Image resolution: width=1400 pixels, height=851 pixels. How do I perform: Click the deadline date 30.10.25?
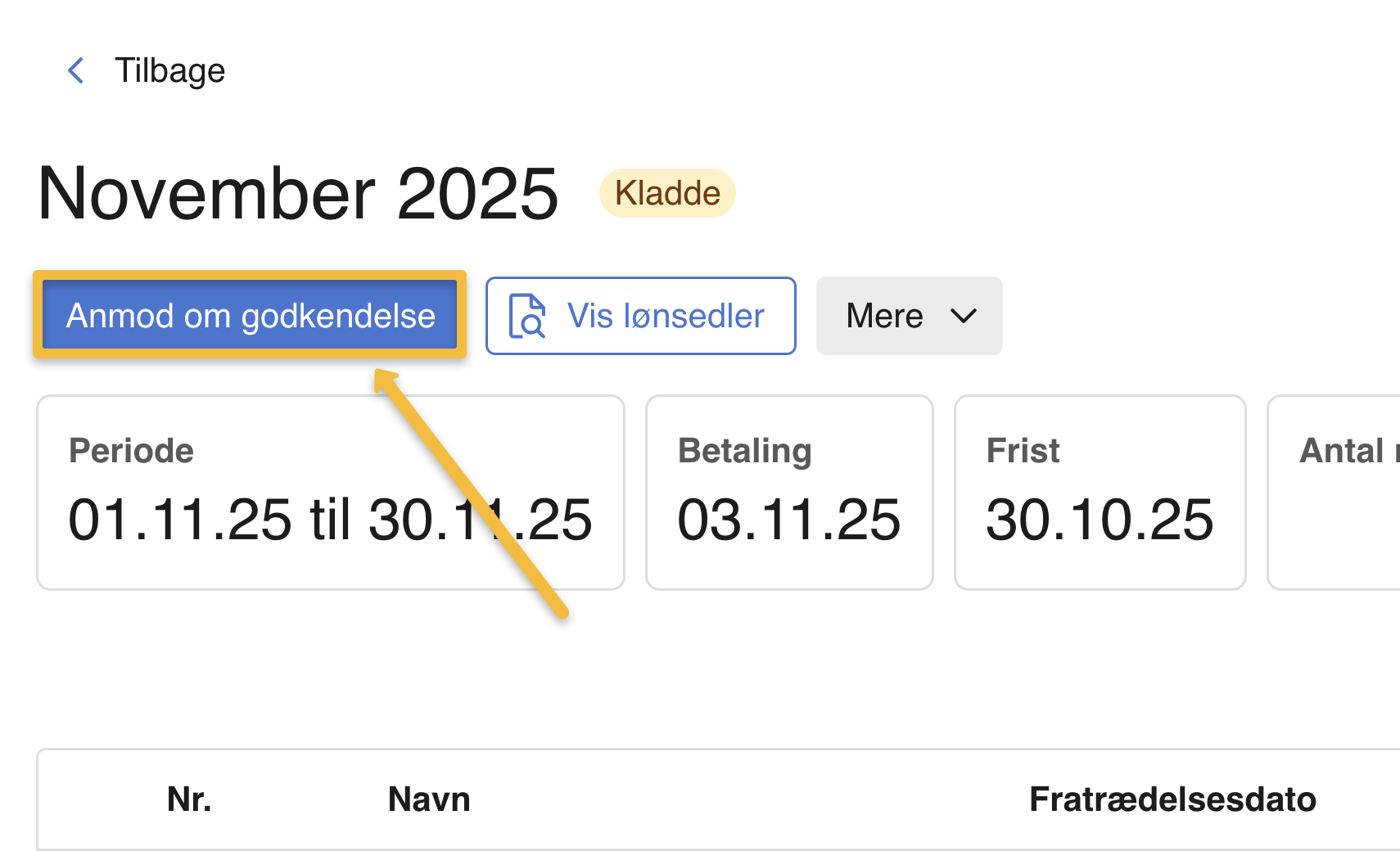1100,520
